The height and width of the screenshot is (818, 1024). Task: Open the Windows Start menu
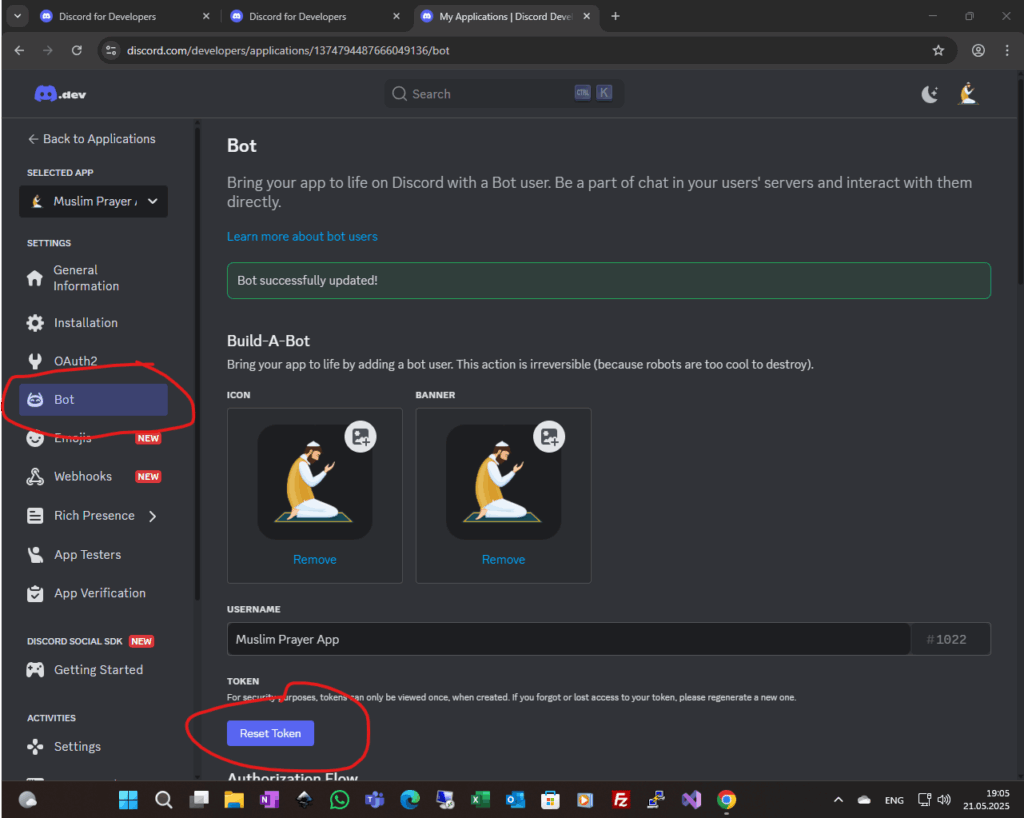[128, 800]
